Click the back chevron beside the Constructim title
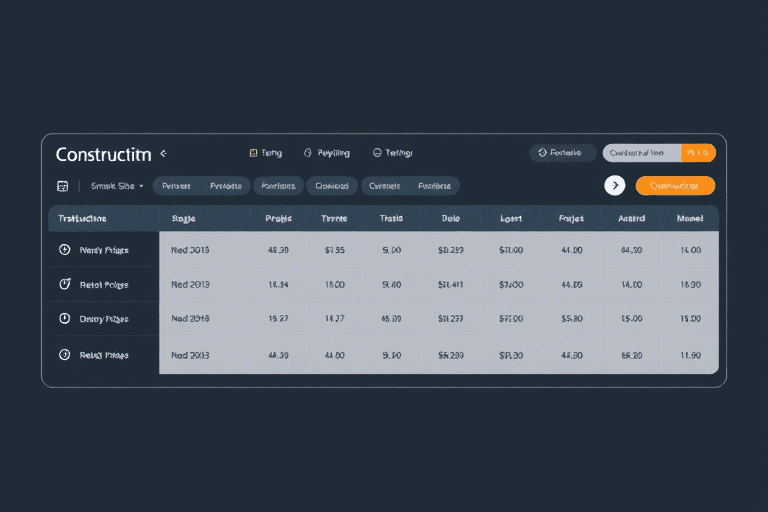Image resolution: width=768 pixels, height=512 pixels. click(x=163, y=154)
